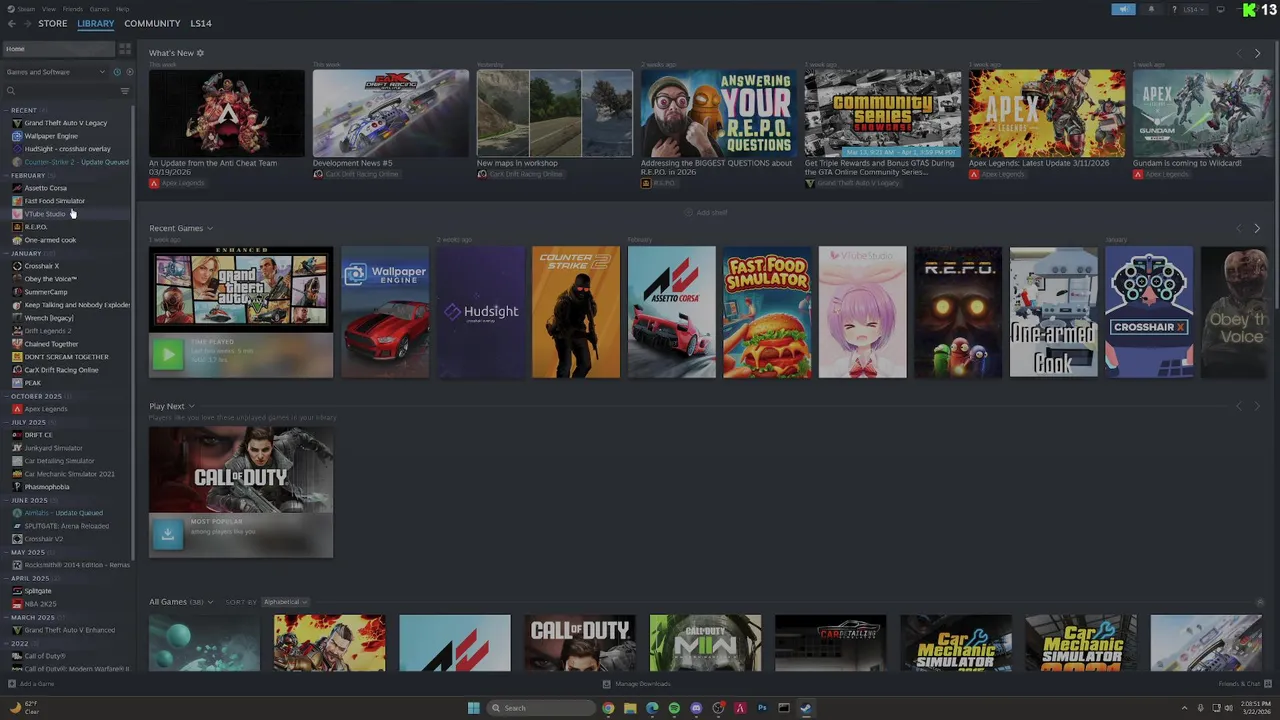
Task: Select Wallpaper Engine in library list
Action: point(51,136)
